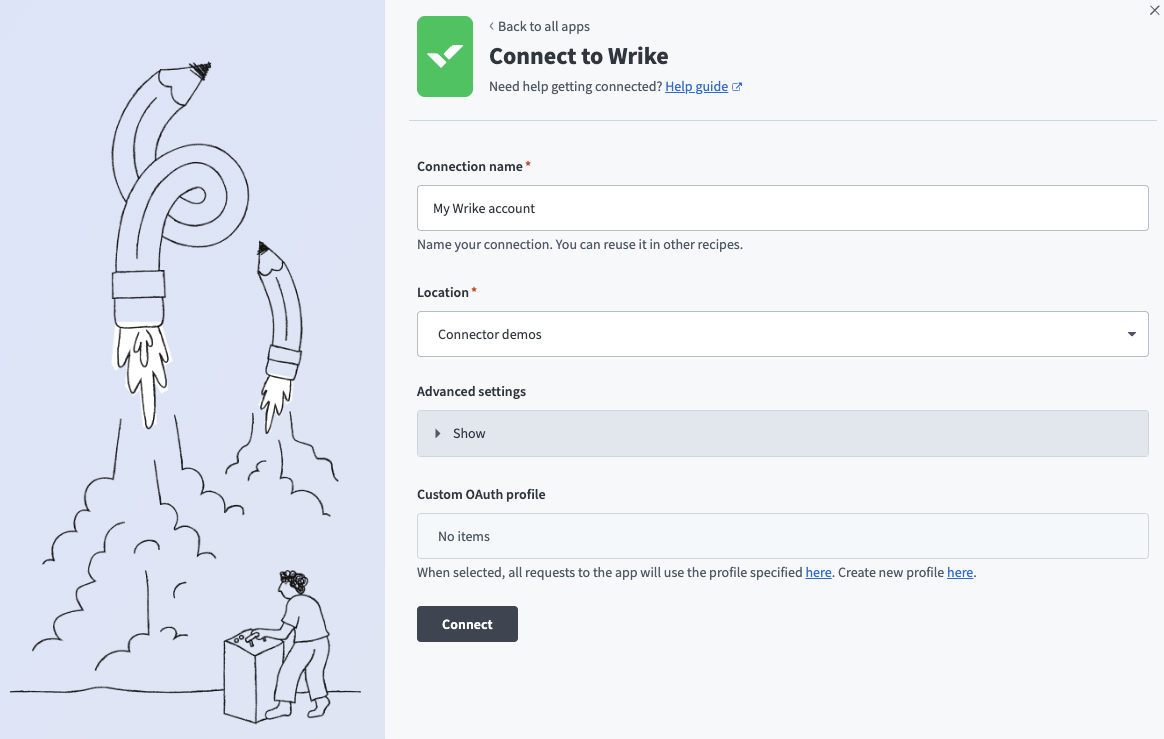This screenshot has width=1164, height=739.
Task: Follow the 'here' link after 'profile specified'
Action: (818, 573)
